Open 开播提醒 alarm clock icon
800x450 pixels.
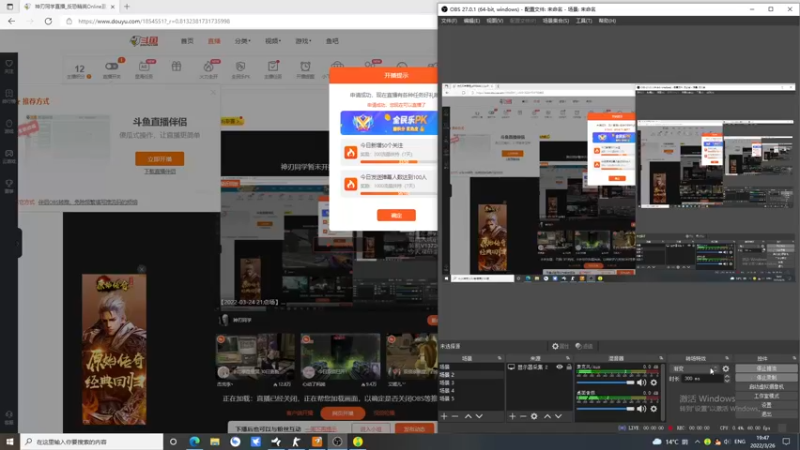(305, 69)
